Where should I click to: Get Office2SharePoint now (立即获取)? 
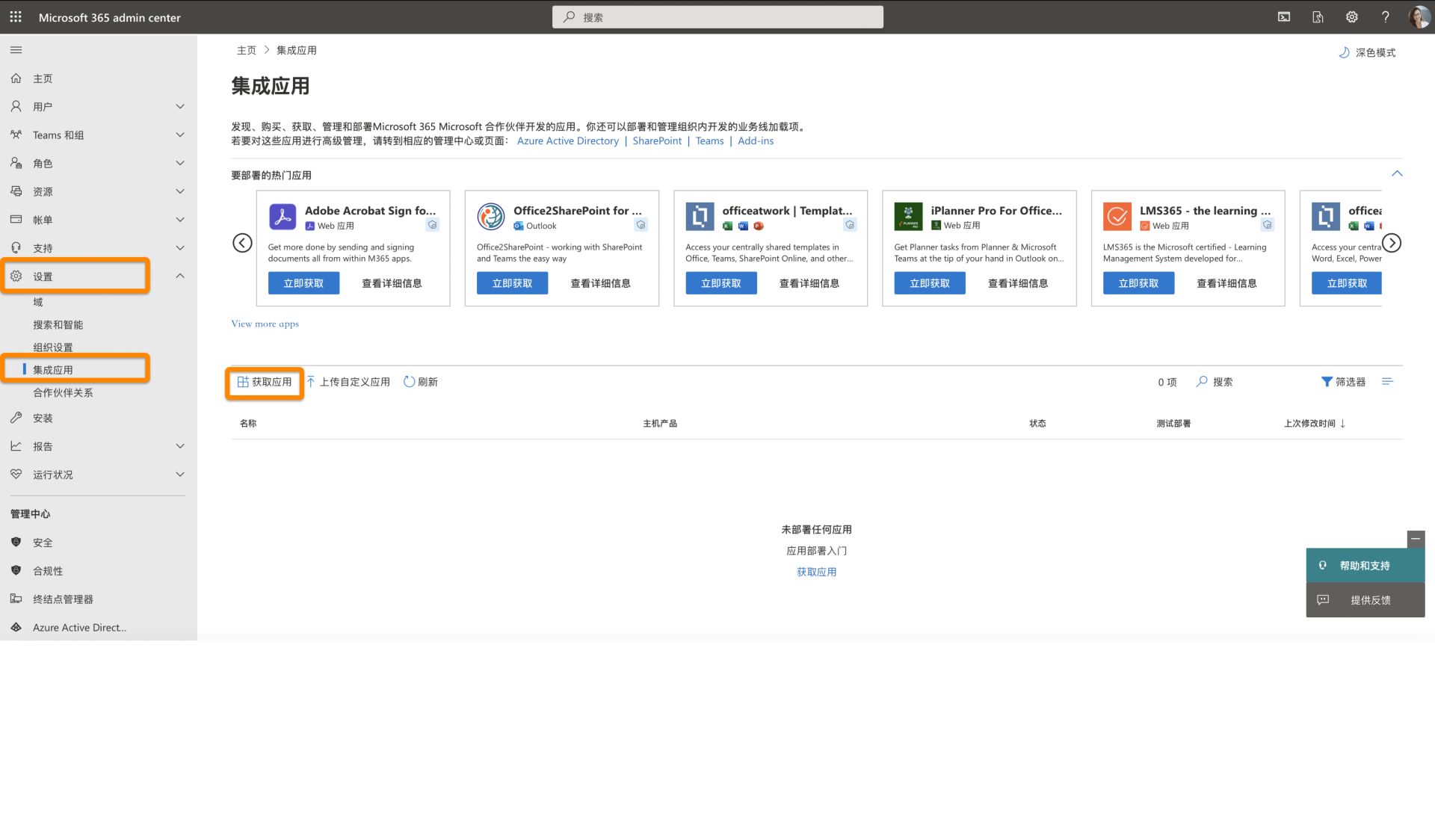(x=512, y=283)
